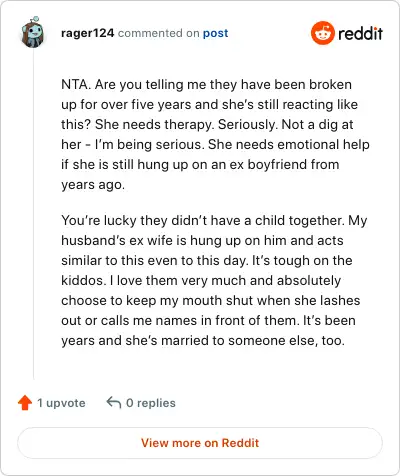Click the text 'It's tough on the'
The height and width of the screenshot is (476, 400).
click(x=302, y=260)
